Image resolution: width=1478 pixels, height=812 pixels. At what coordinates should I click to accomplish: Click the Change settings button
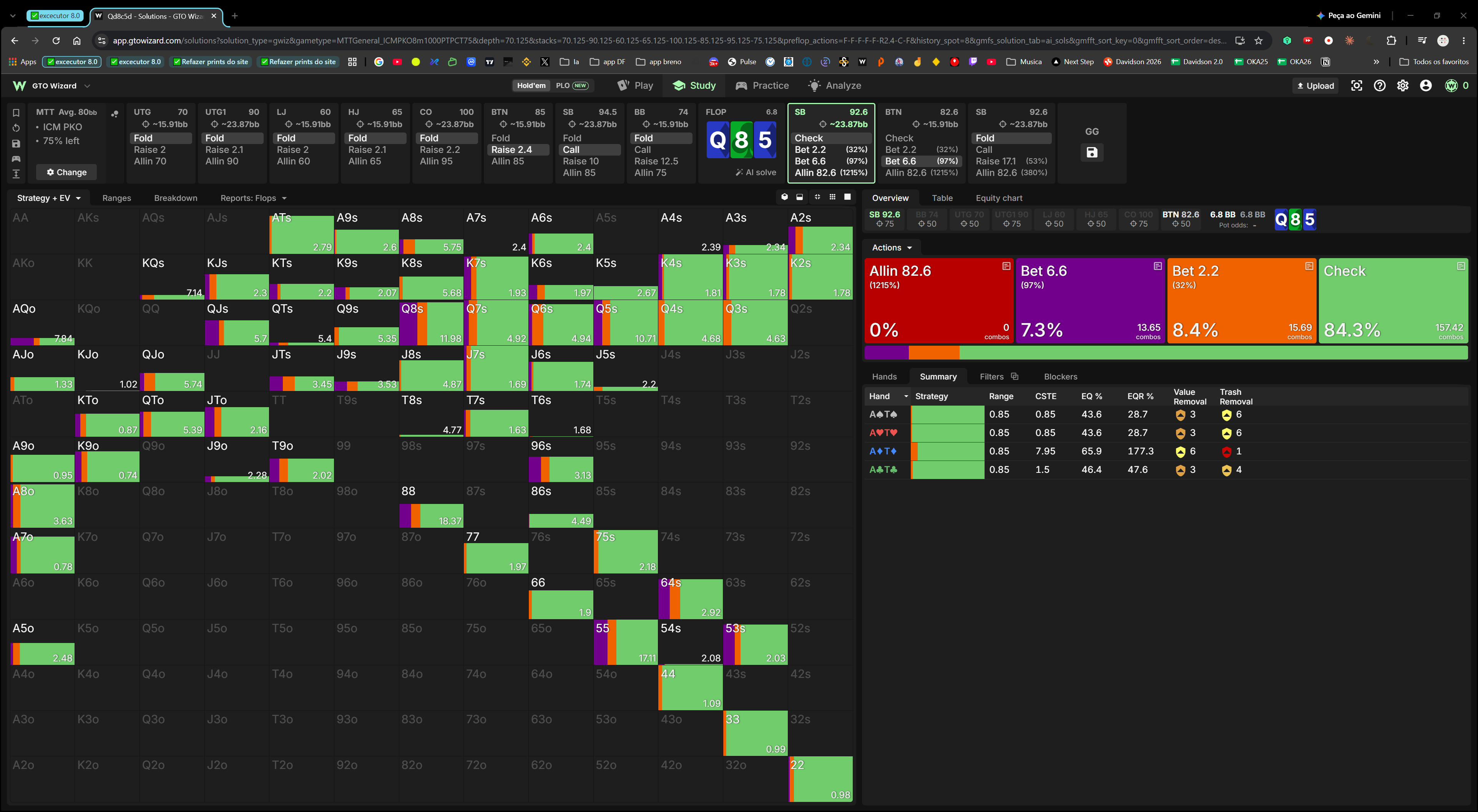click(x=66, y=172)
